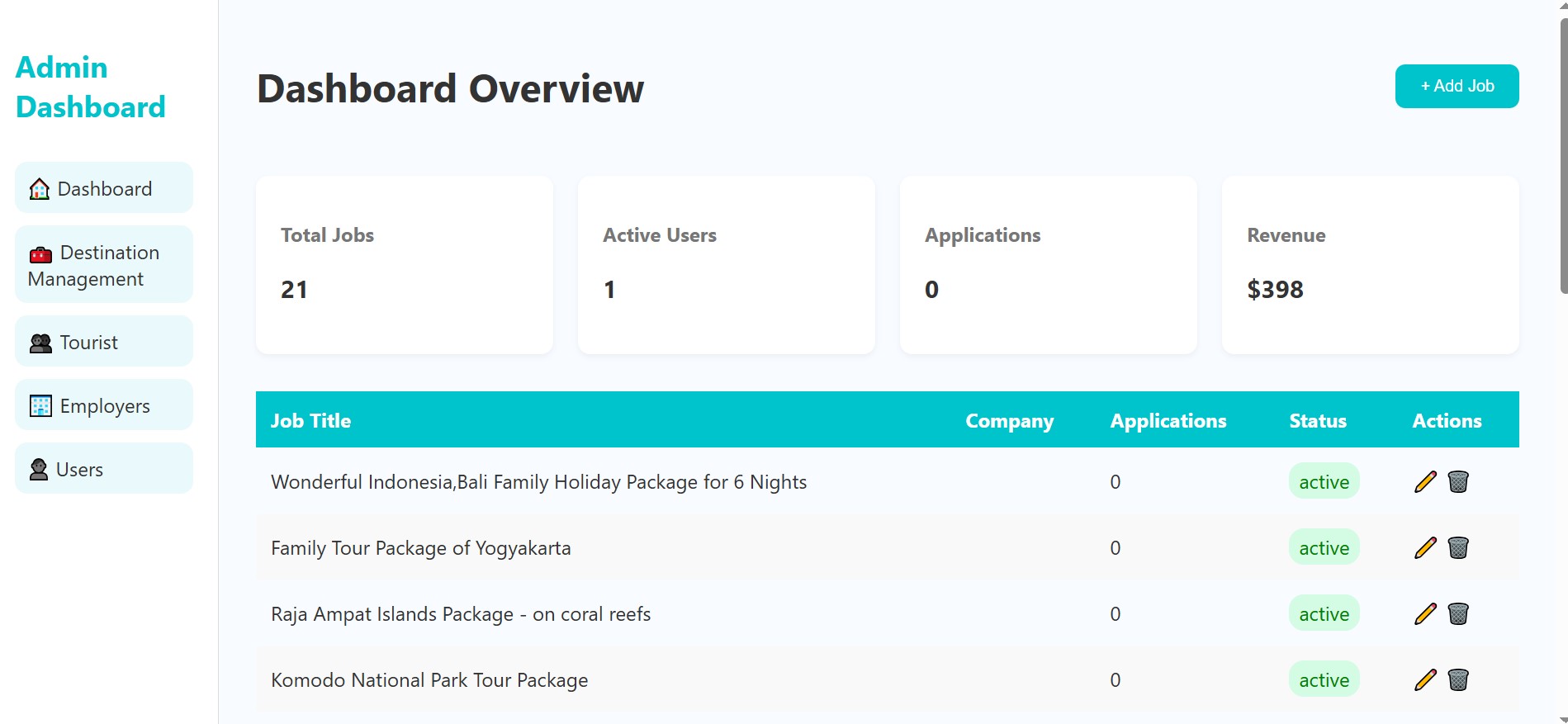Screen dimensions: 1568x724
Task: Open the Dashboard sidebar item
Action: 104,188
